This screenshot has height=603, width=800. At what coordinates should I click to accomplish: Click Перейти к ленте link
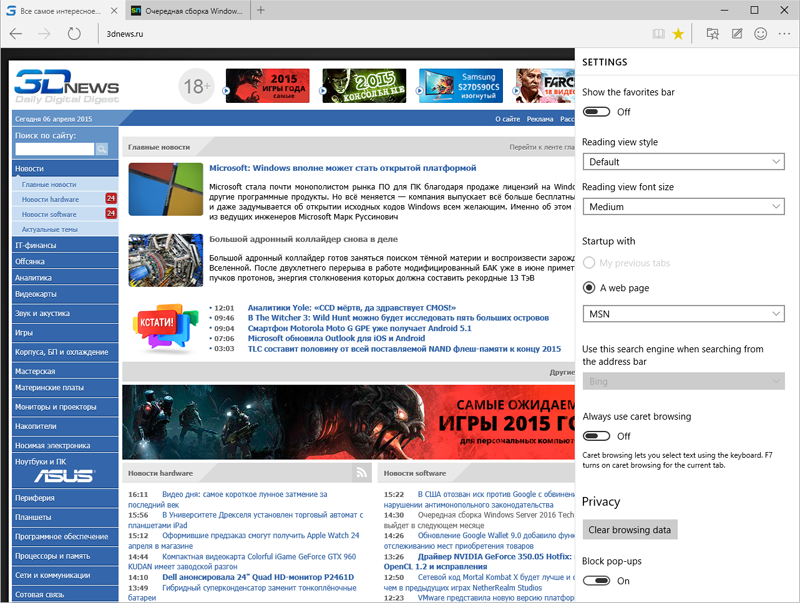(541, 147)
